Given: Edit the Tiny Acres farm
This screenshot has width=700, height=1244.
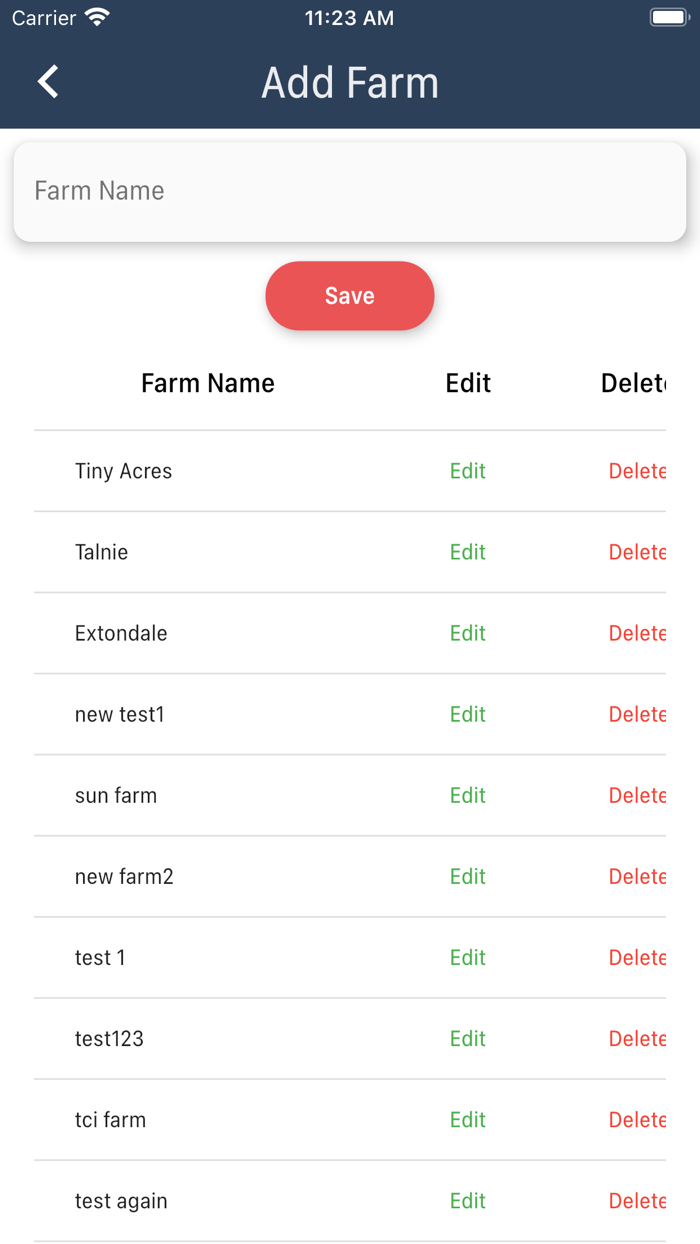Looking at the screenshot, I should (x=467, y=471).
